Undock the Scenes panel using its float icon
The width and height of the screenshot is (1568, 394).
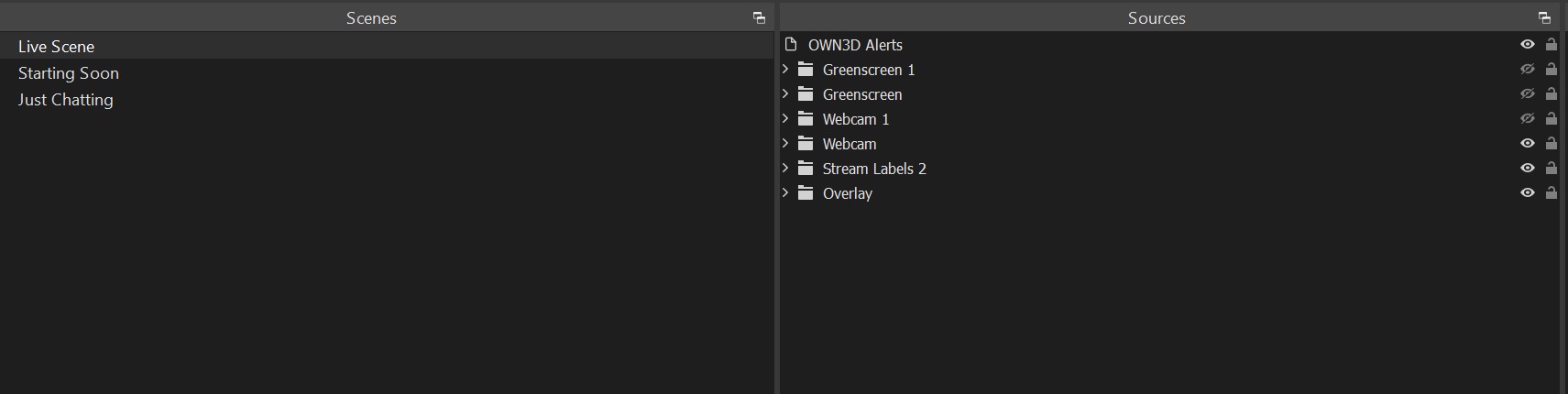[x=759, y=17]
